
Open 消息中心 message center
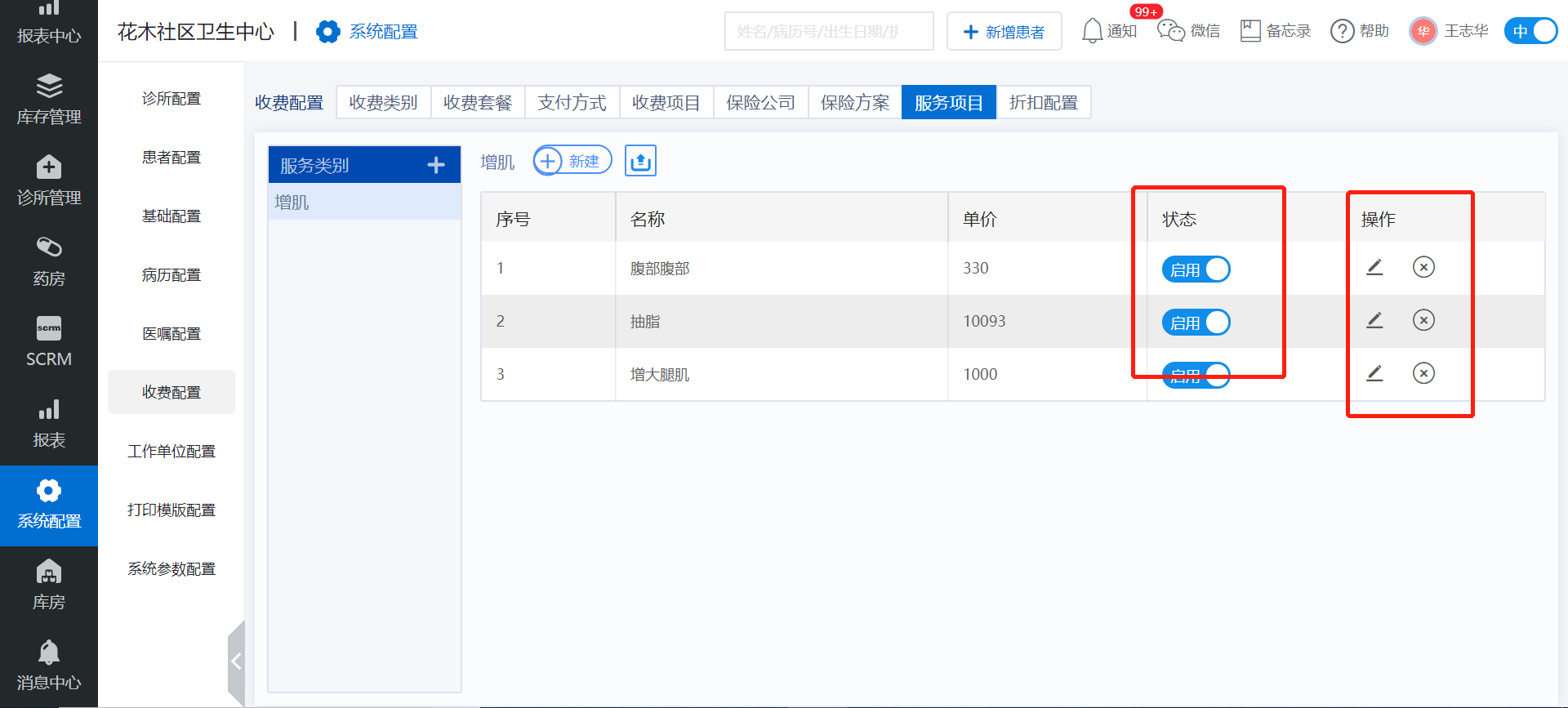(x=49, y=667)
